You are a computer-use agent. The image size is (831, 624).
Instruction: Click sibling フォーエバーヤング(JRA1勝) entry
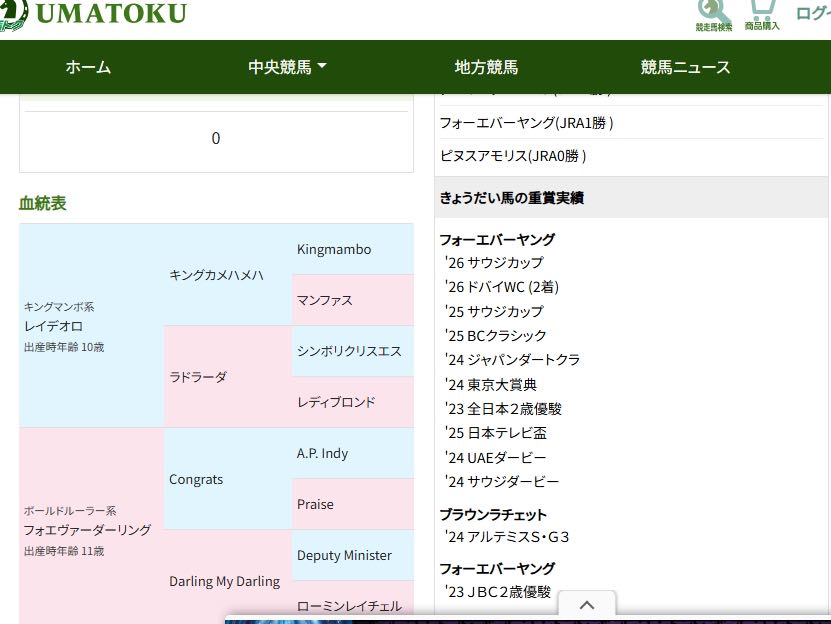coord(526,122)
